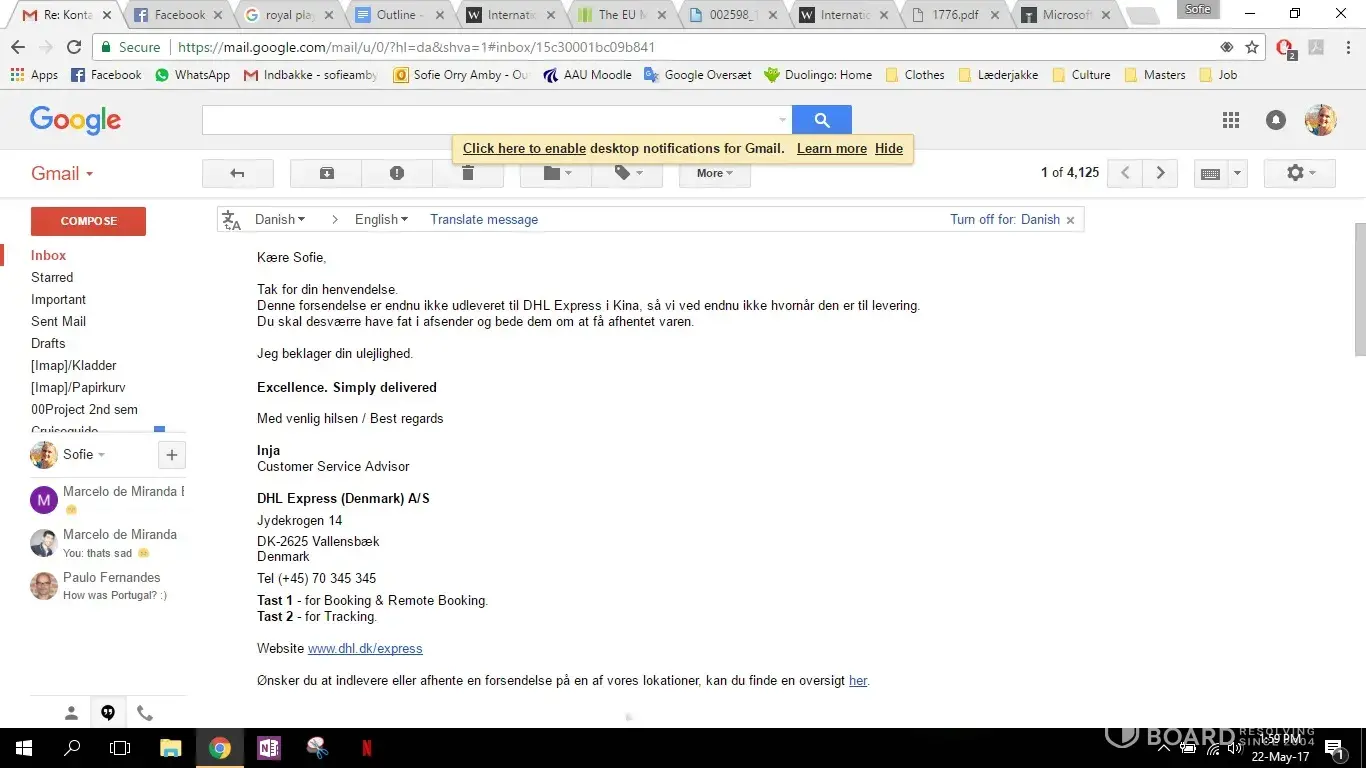Screen dimensions: 1366x768
Task: Toggle the input tools keyboard icon
Action: coord(1210,173)
